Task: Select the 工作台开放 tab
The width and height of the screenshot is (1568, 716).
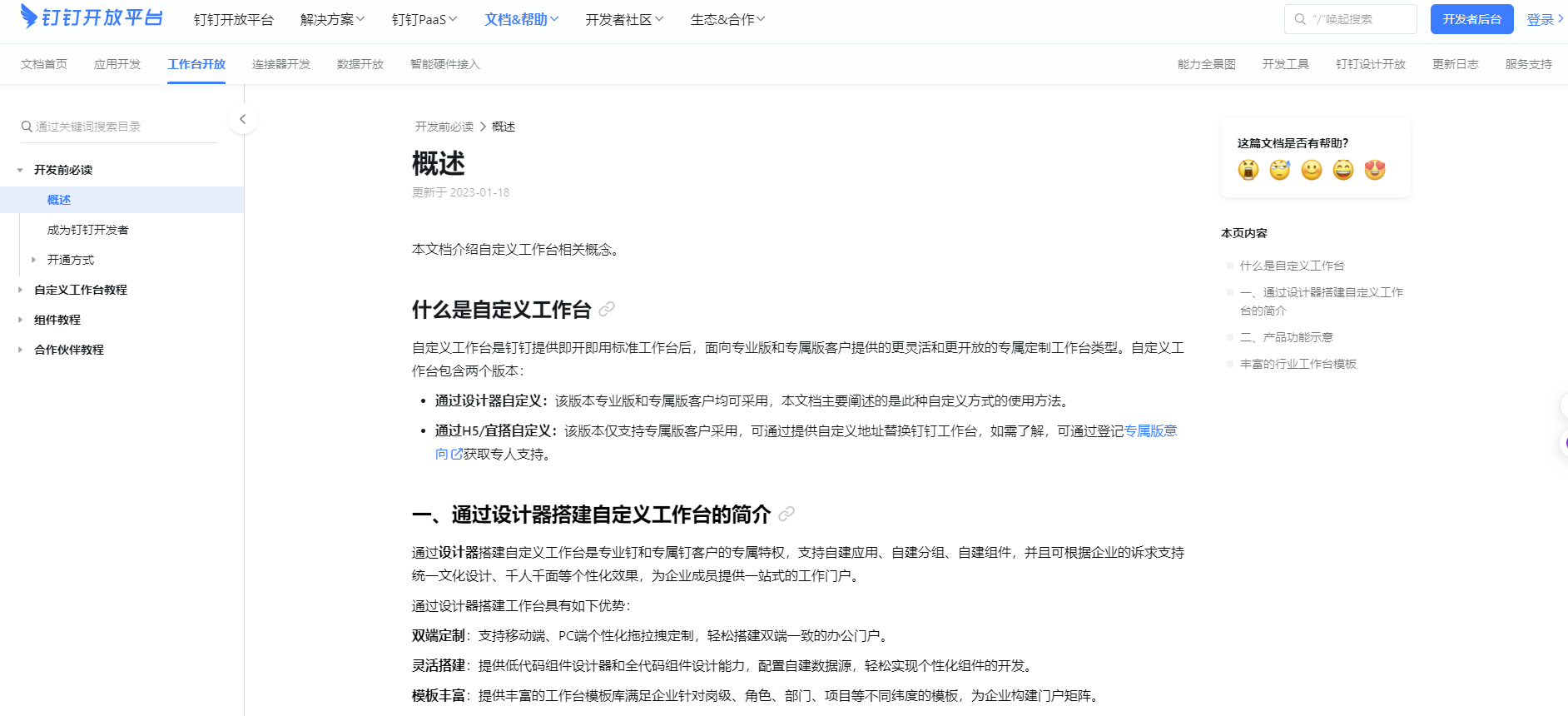Action: (x=196, y=64)
